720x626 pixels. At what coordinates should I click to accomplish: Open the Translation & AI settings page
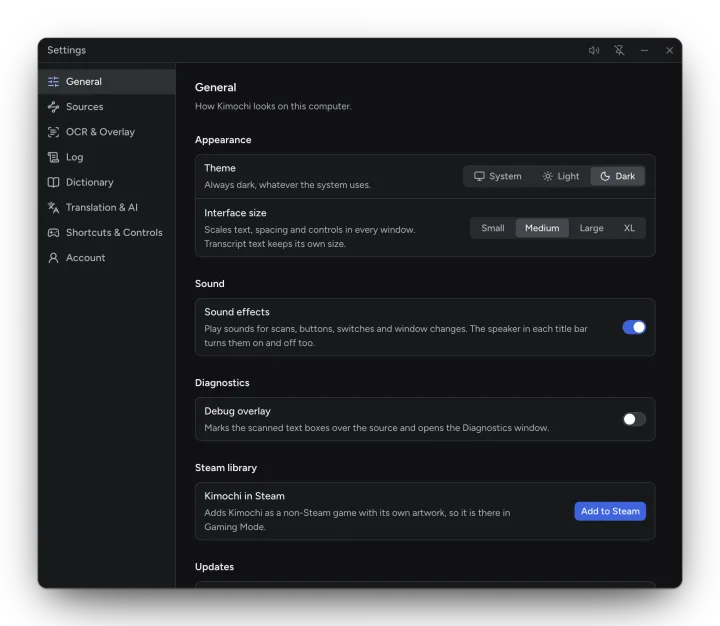pyautogui.click(x=107, y=208)
